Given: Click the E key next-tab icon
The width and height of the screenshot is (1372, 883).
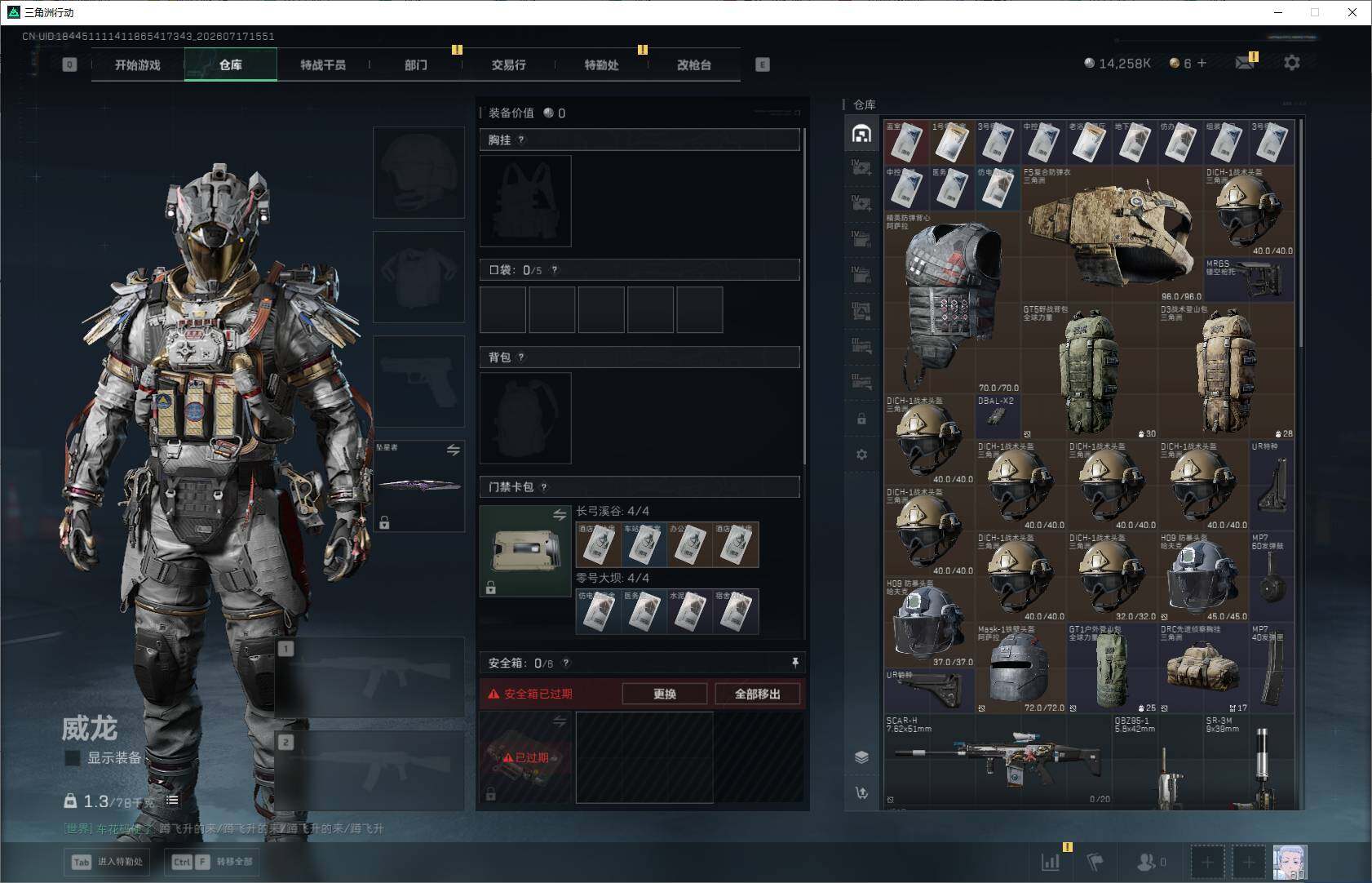Looking at the screenshot, I should (763, 64).
